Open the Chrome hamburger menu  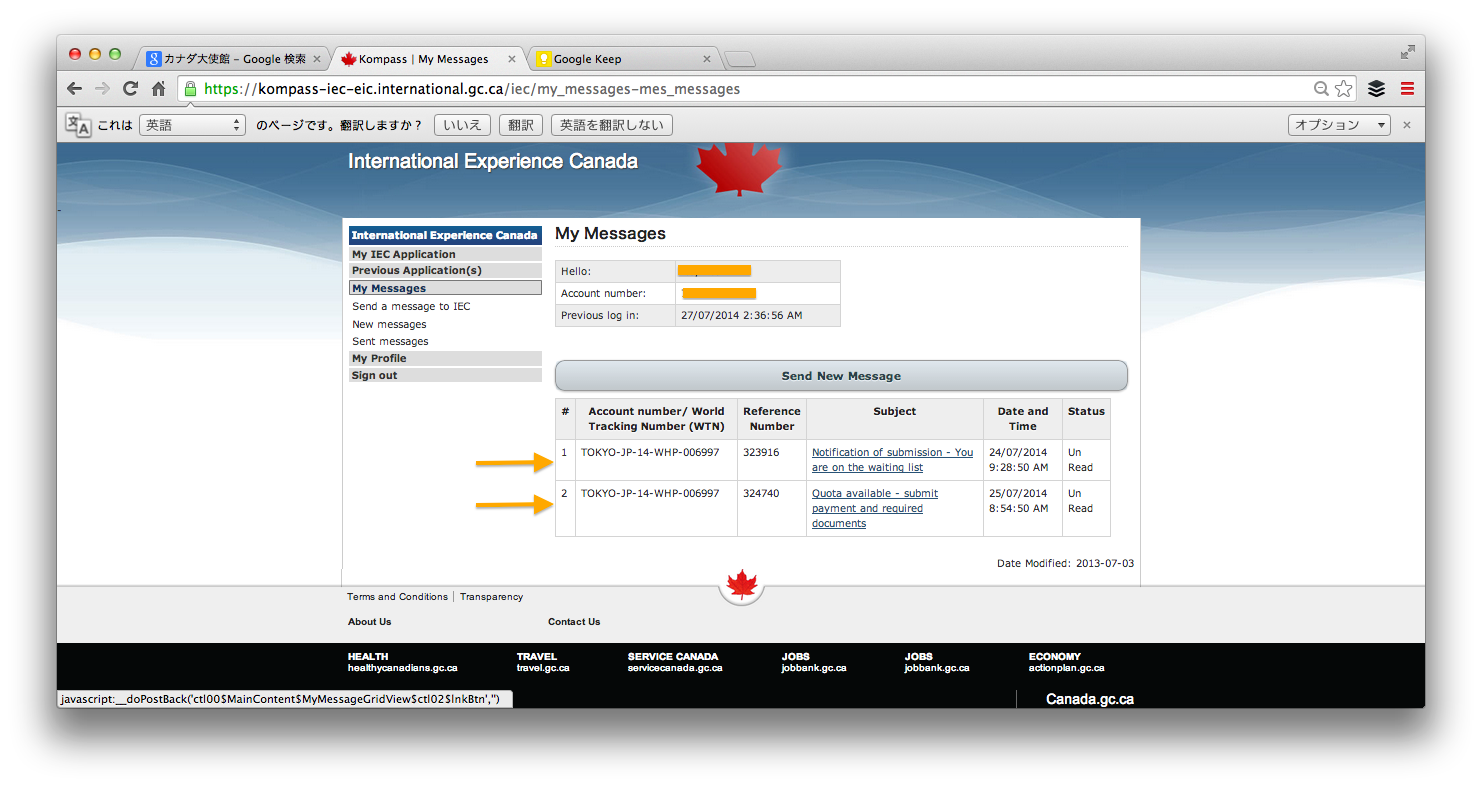tap(1407, 89)
